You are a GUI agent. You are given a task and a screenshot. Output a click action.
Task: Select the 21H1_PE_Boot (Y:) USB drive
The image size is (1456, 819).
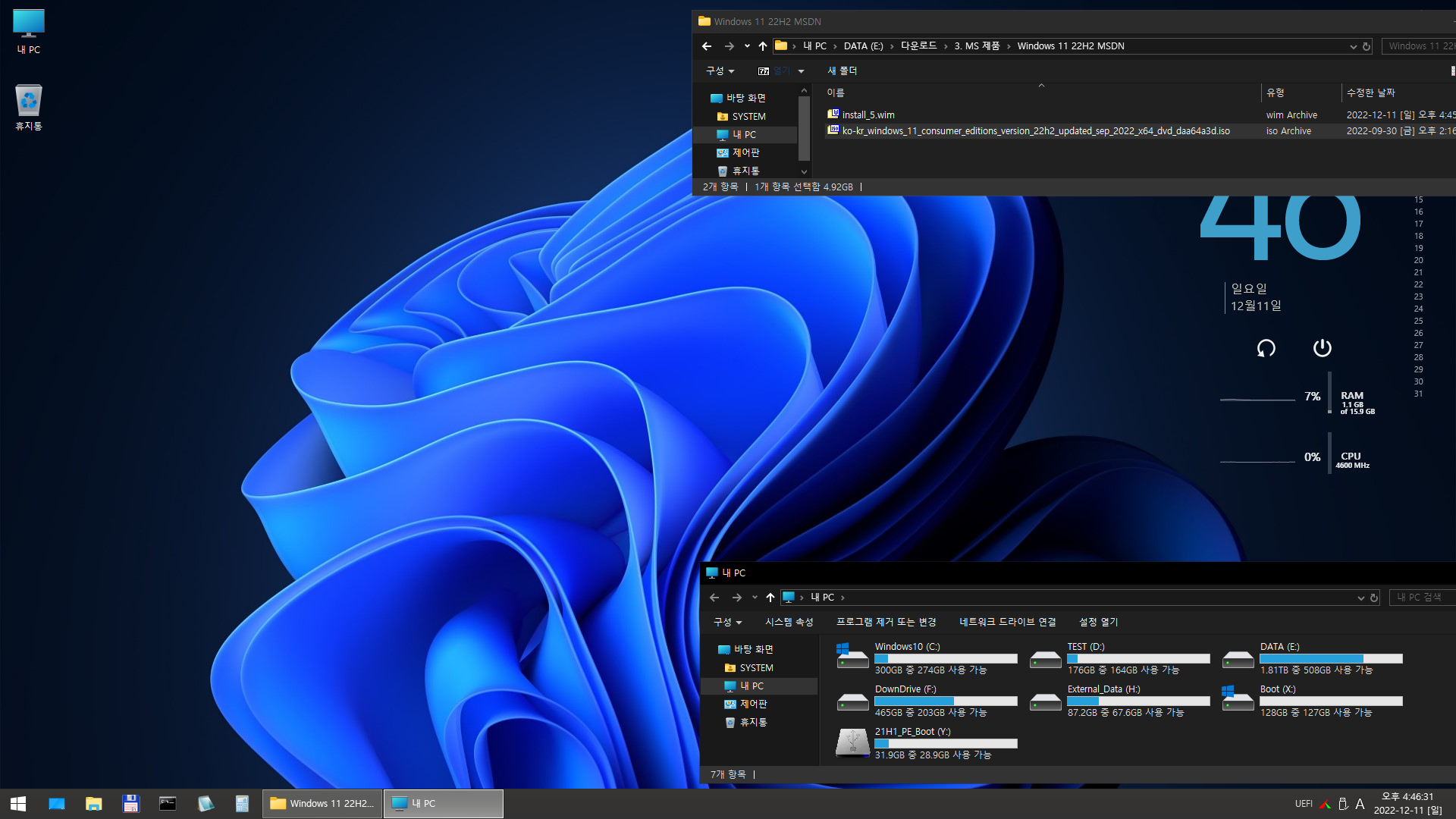click(x=927, y=743)
